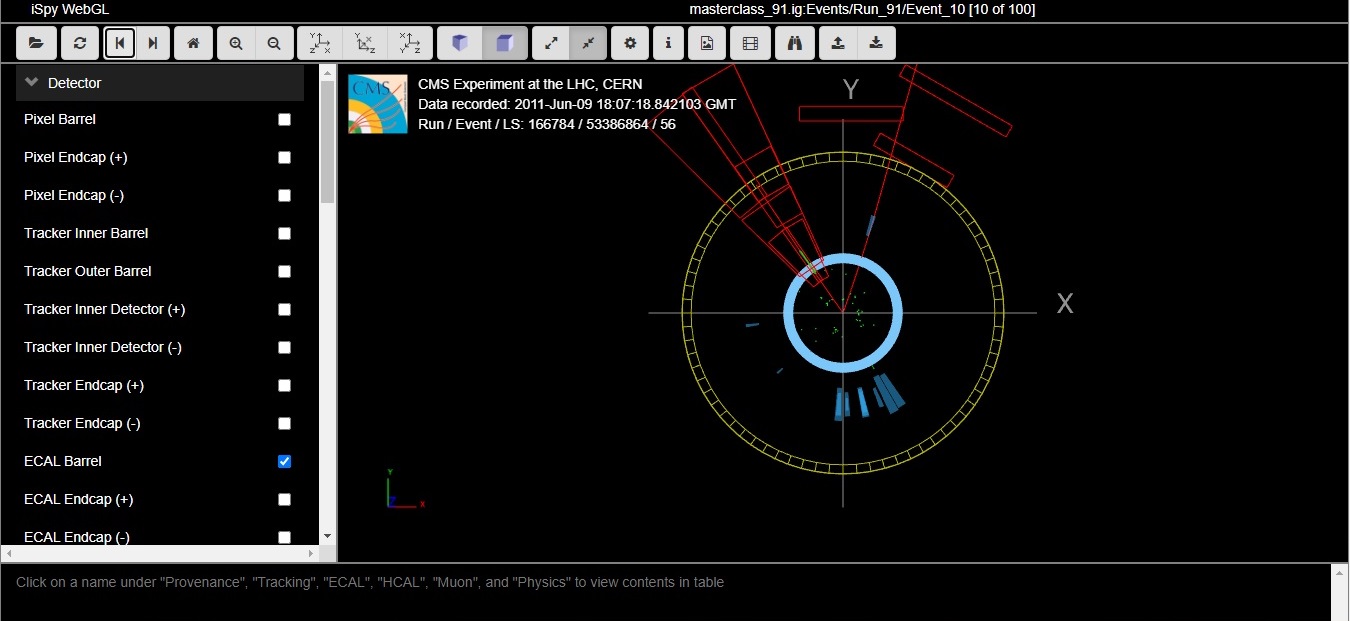
Task: Reset view with the home icon
Action: (194, 43)
